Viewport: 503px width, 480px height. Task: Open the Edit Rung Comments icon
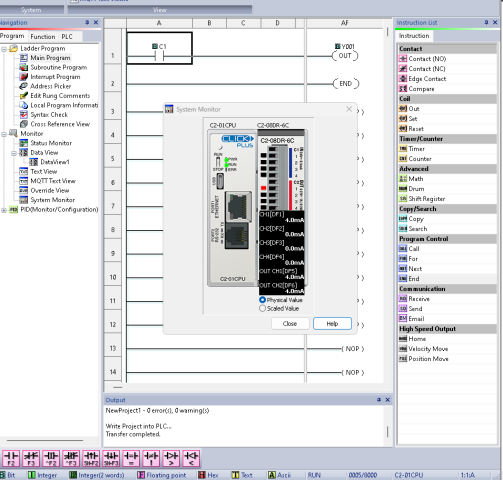[24, 96]
